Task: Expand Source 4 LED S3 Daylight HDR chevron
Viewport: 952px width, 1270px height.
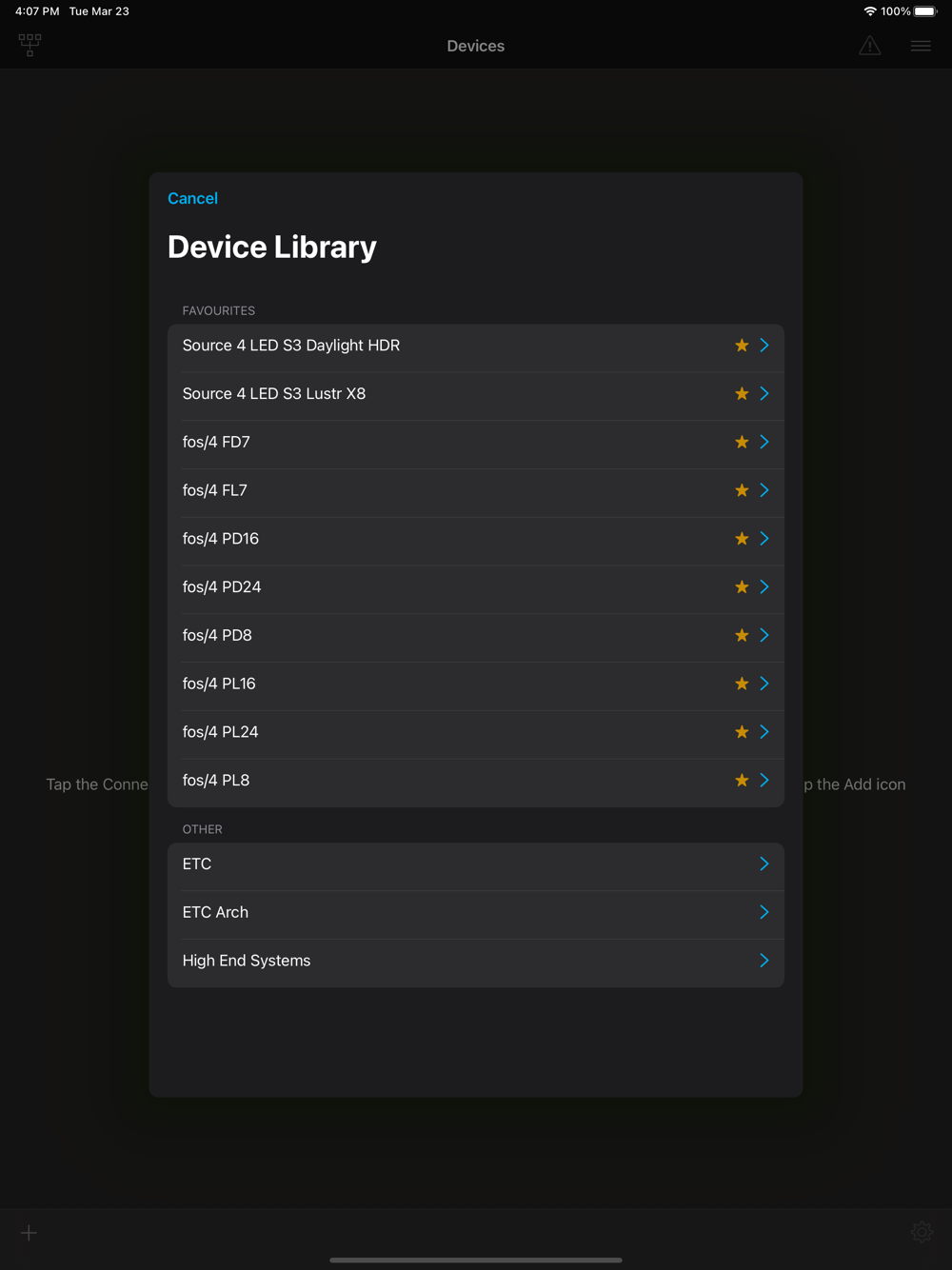Action: click(x=764, y=346)
